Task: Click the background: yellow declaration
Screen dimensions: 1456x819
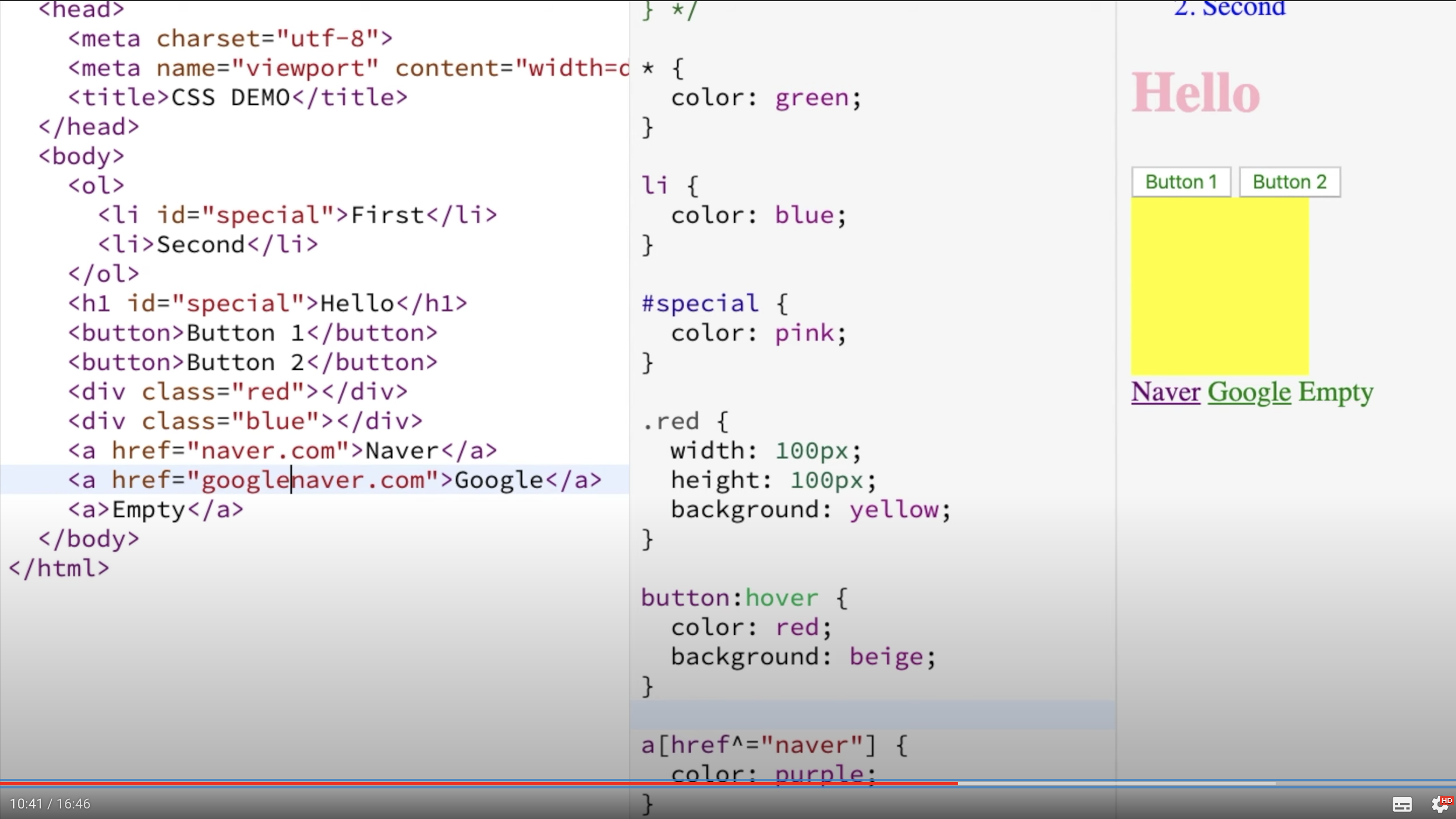Action: click(810, 509)
